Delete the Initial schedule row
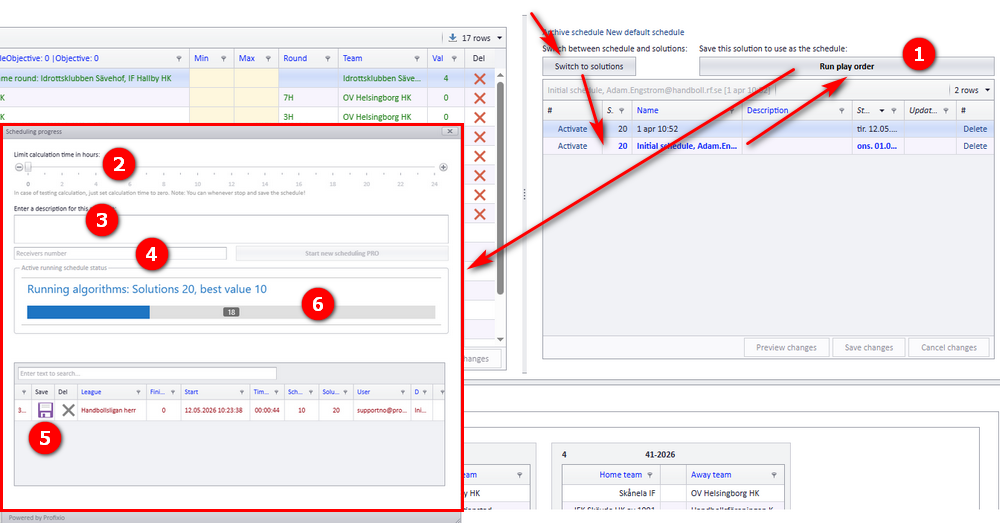This screenshot has height=523, width=1000. coord(974,146)
